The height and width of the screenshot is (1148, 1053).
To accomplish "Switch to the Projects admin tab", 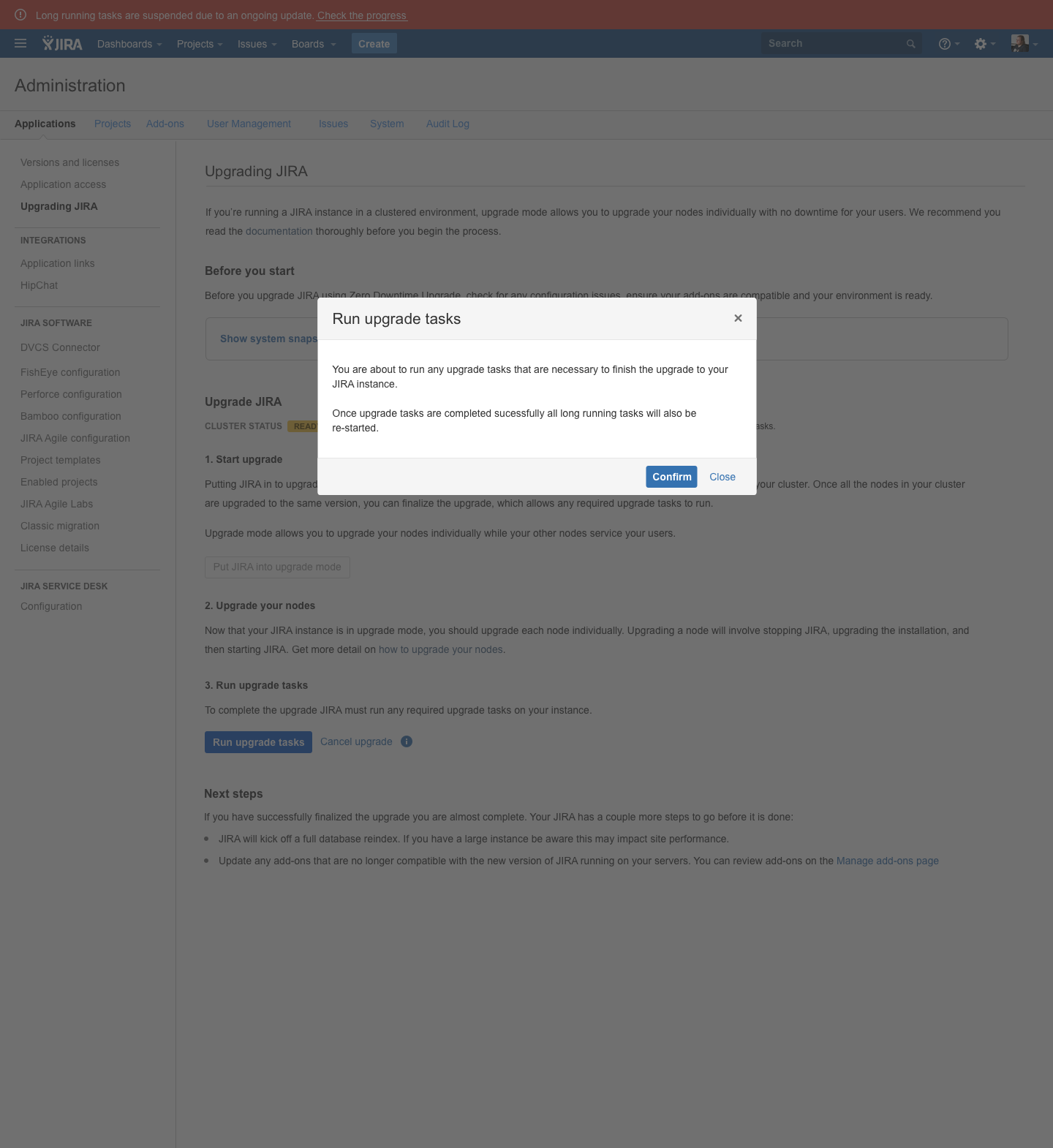I will (113, 124).
